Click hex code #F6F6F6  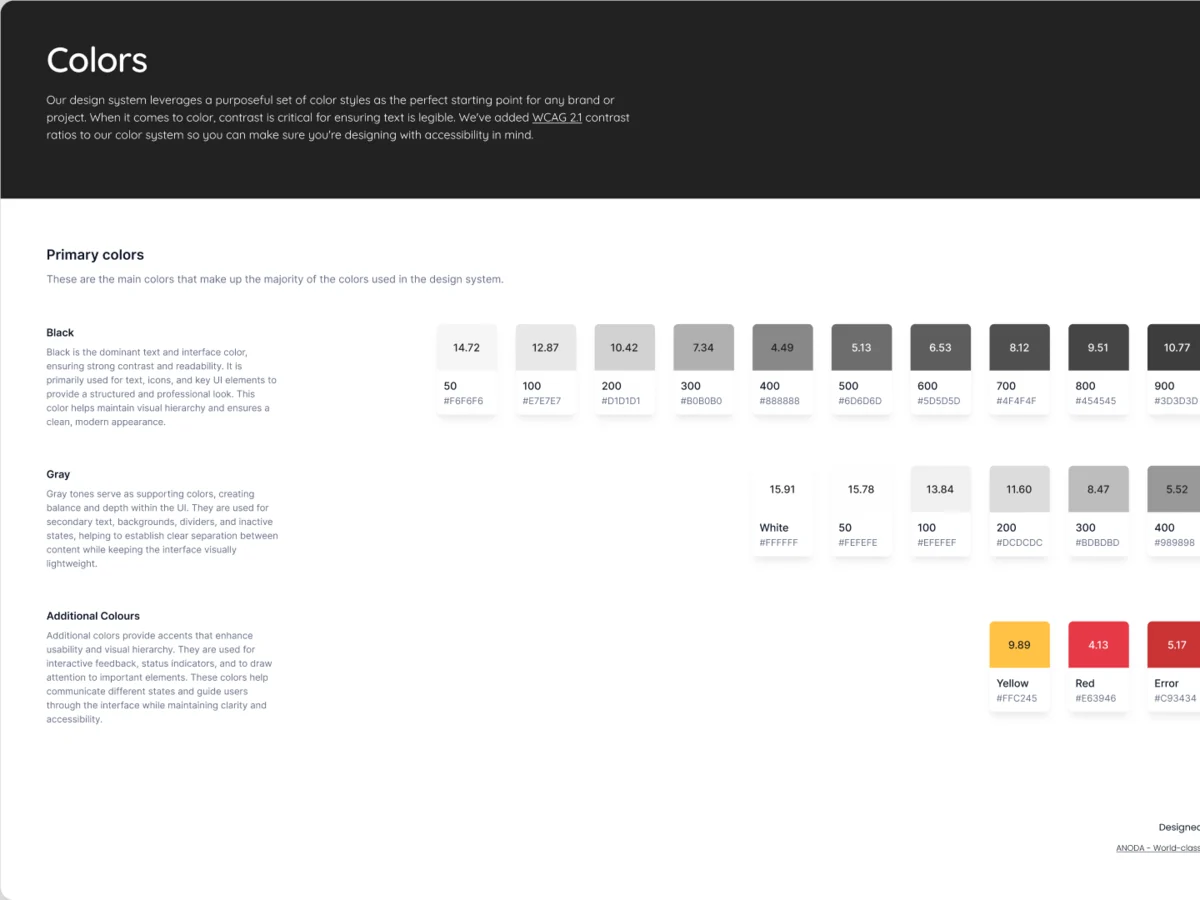click(x=464, y=401)
